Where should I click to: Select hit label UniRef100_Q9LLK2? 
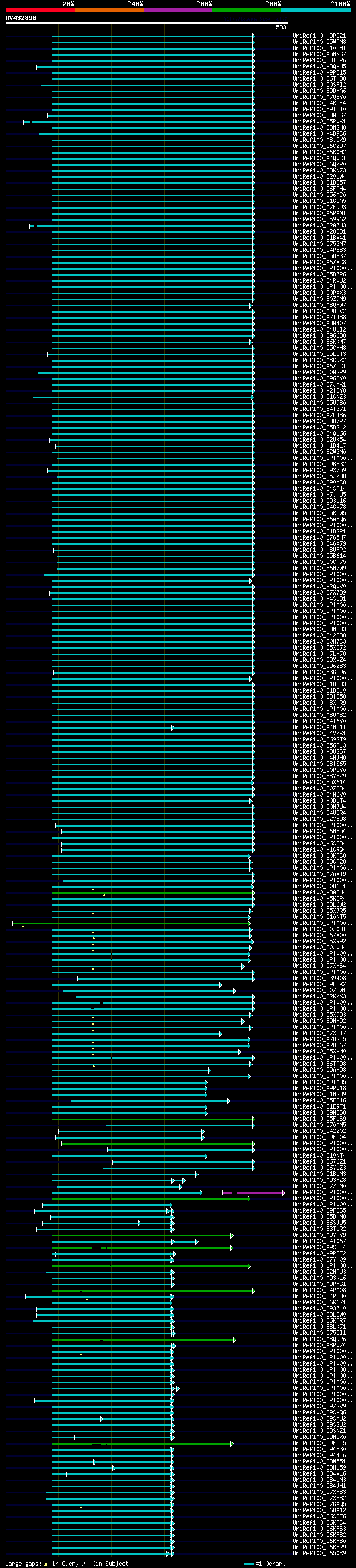pos(319,985)
